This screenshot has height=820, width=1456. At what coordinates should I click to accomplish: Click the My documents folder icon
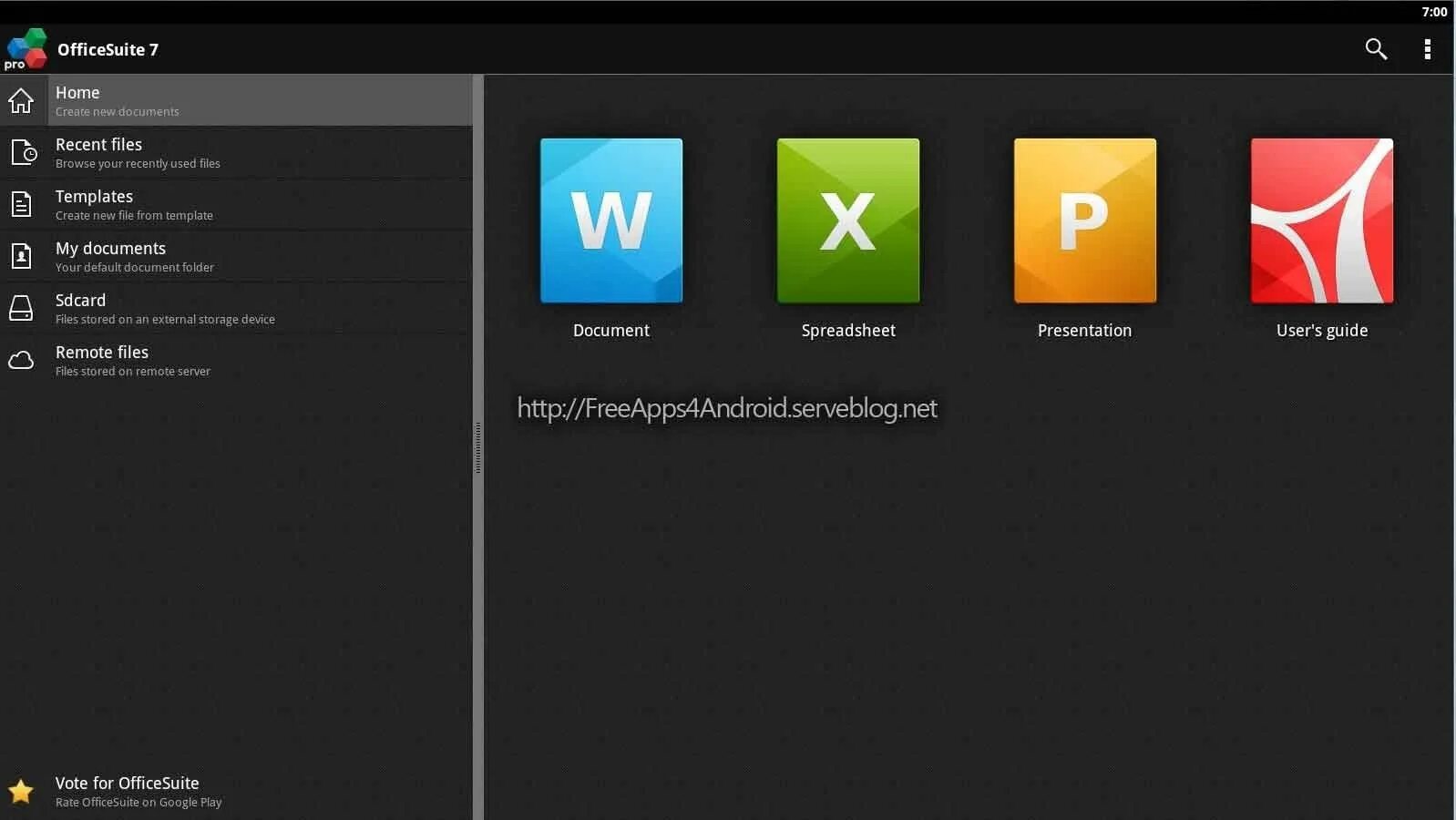coord(21,256)
